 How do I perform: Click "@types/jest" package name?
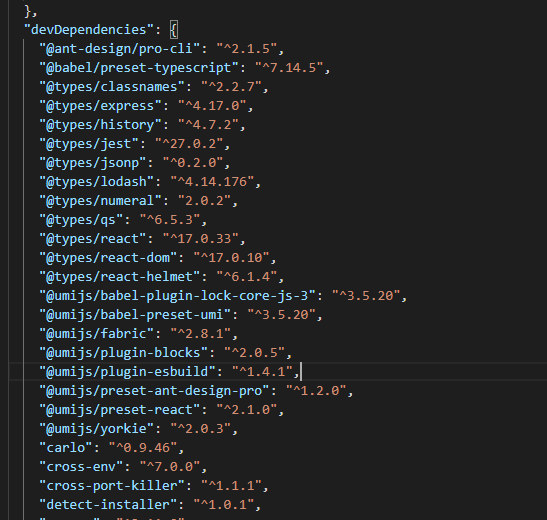coord(89,144)
